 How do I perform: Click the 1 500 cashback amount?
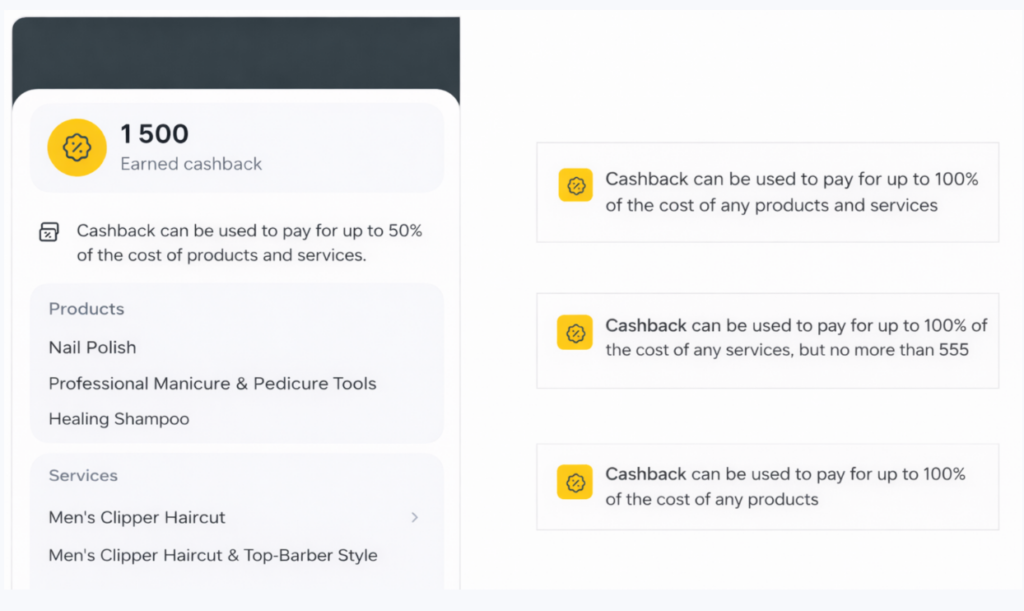154,134
